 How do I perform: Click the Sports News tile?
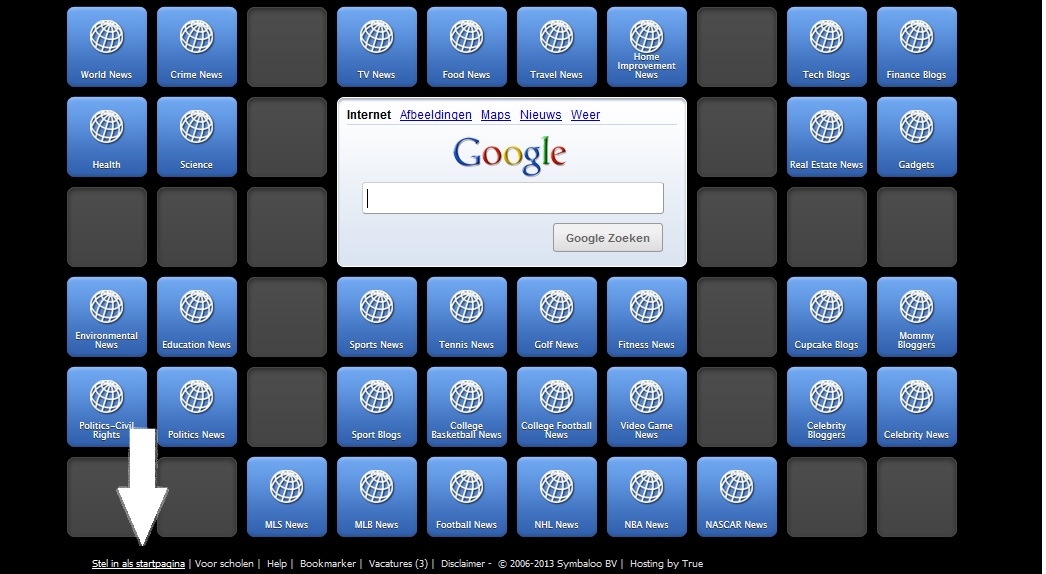377,317
